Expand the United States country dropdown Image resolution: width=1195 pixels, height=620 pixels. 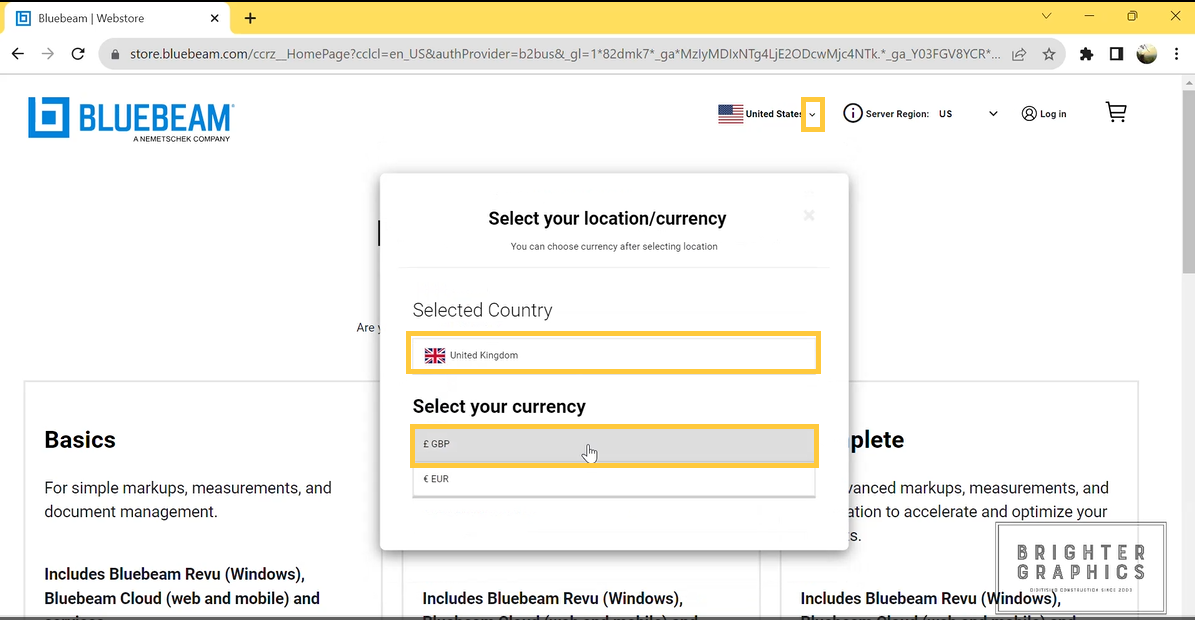[x=813, y=115]
